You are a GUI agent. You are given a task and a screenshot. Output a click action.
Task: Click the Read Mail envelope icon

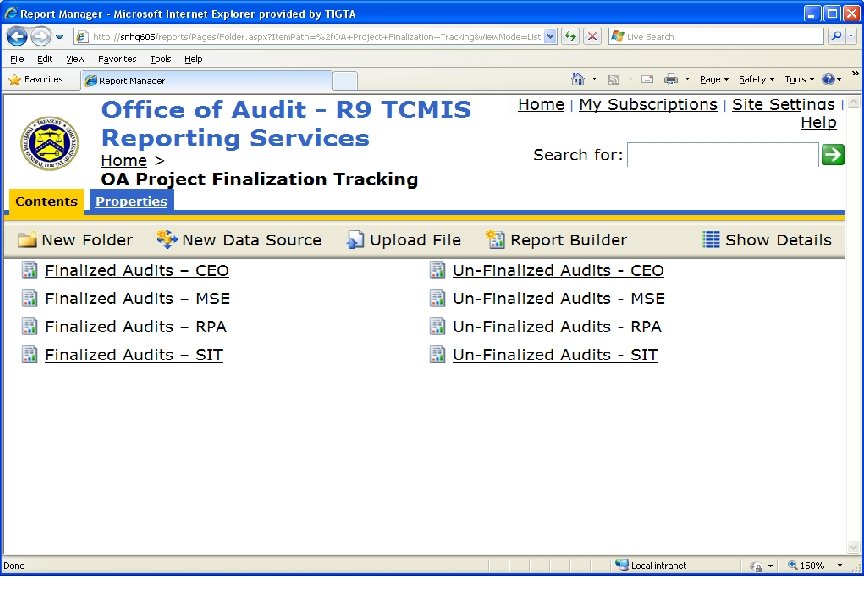click(x=647, y=79)
